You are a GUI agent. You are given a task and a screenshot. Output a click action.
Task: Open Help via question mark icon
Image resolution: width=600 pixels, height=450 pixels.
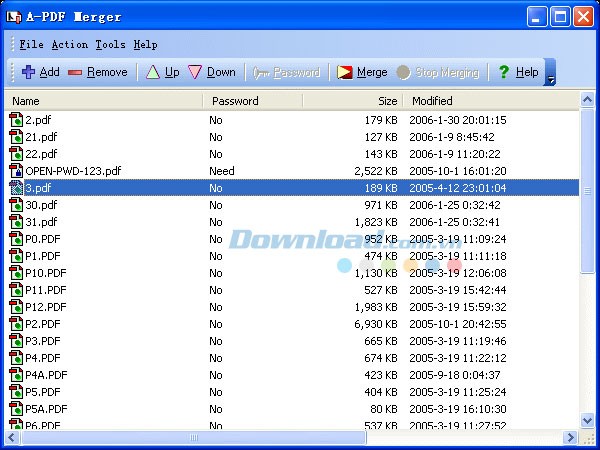tap(504, 72)
